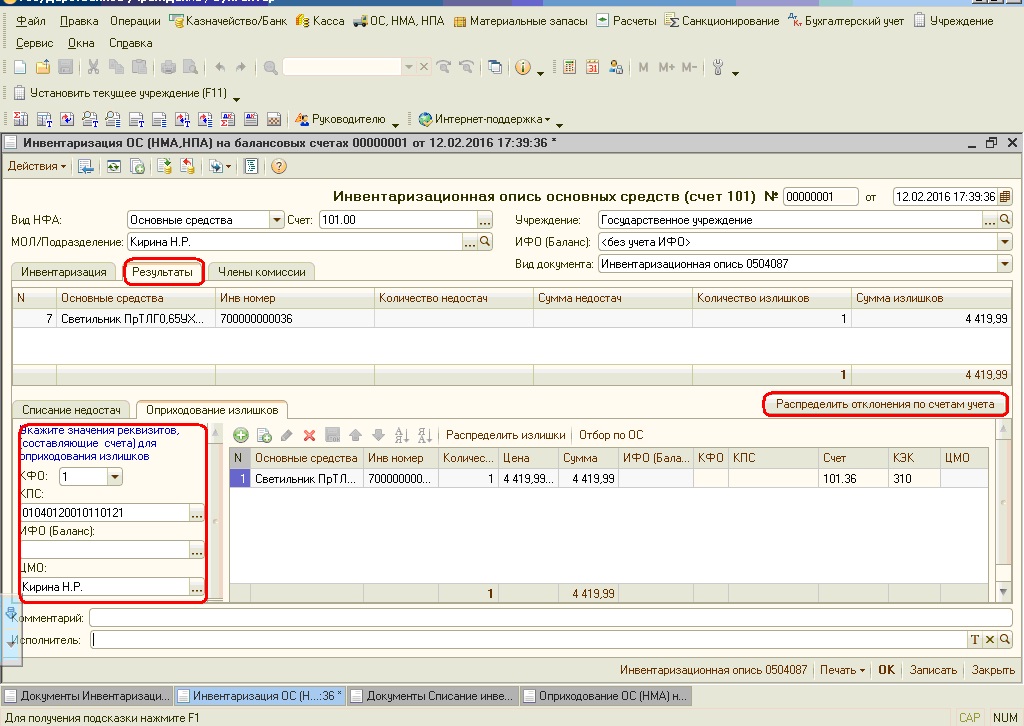The image size is (1024, 726).
Task: Select the Списание недостач tab
Action: pos(72,409)
